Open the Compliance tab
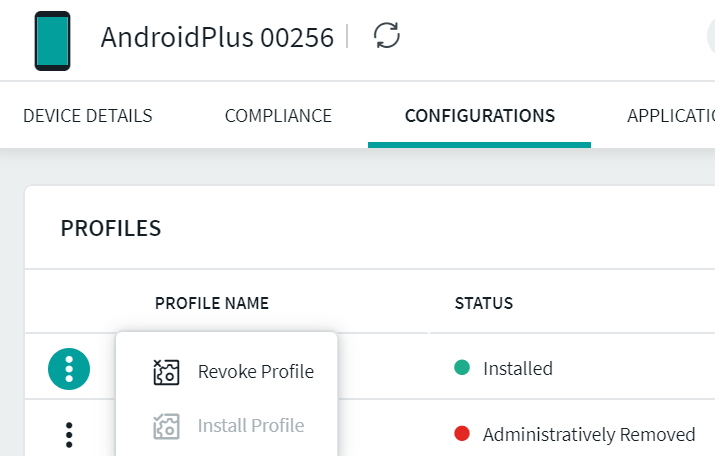The height and width of the screenshot is (456, 715). click(278, 116)
